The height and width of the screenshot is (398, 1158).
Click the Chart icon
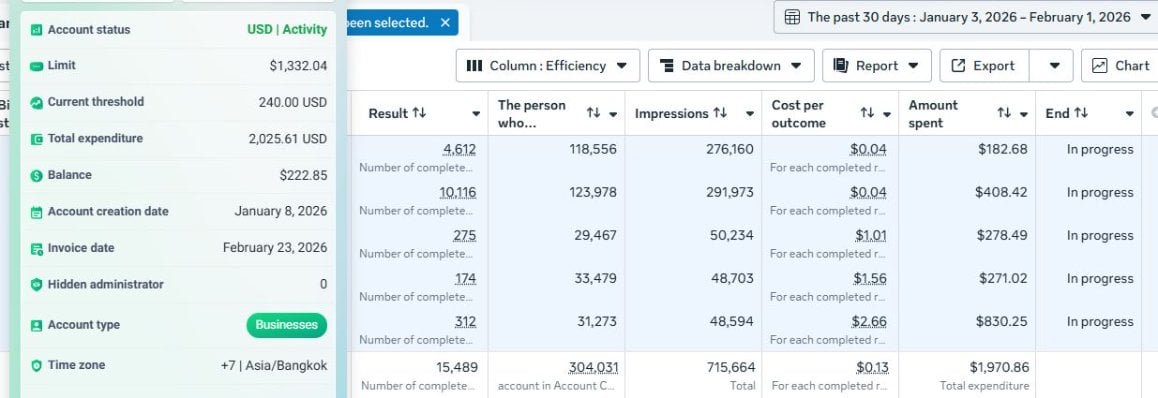coord(1100,66)
